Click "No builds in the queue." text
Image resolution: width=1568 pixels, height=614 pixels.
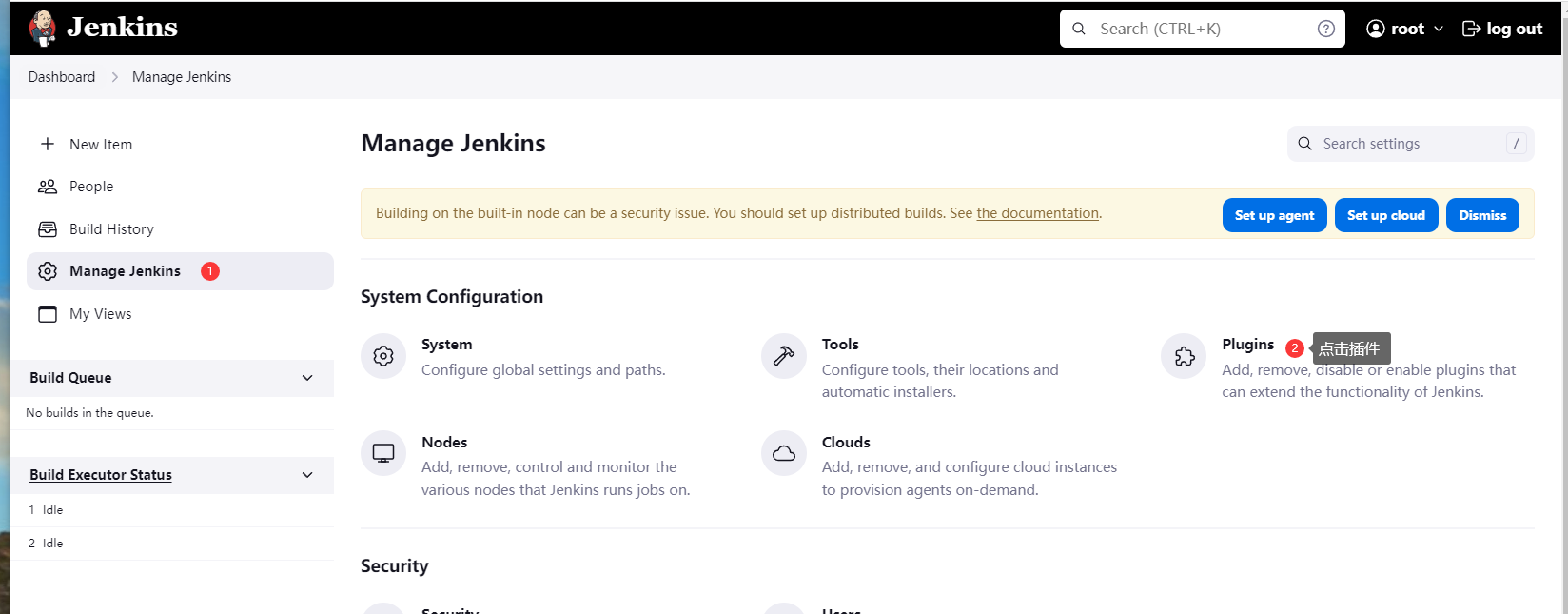tap(89, 413)
